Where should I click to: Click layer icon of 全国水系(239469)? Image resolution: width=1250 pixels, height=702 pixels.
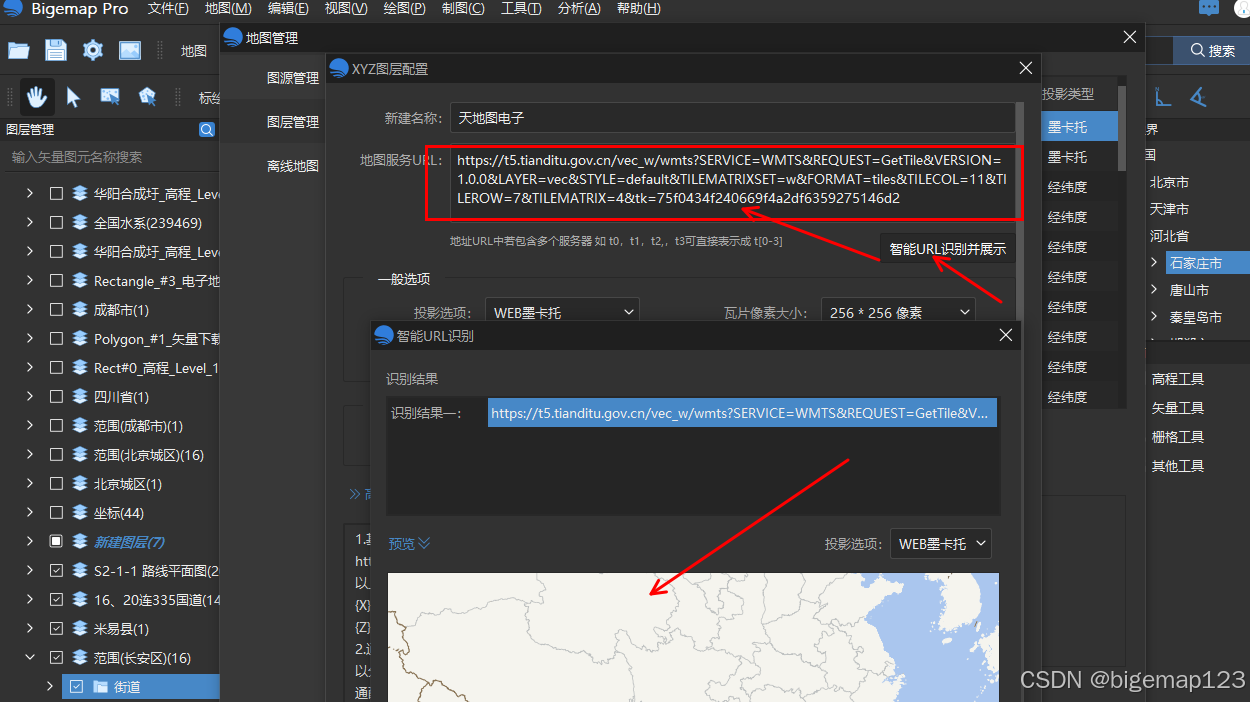click(80, 223)
